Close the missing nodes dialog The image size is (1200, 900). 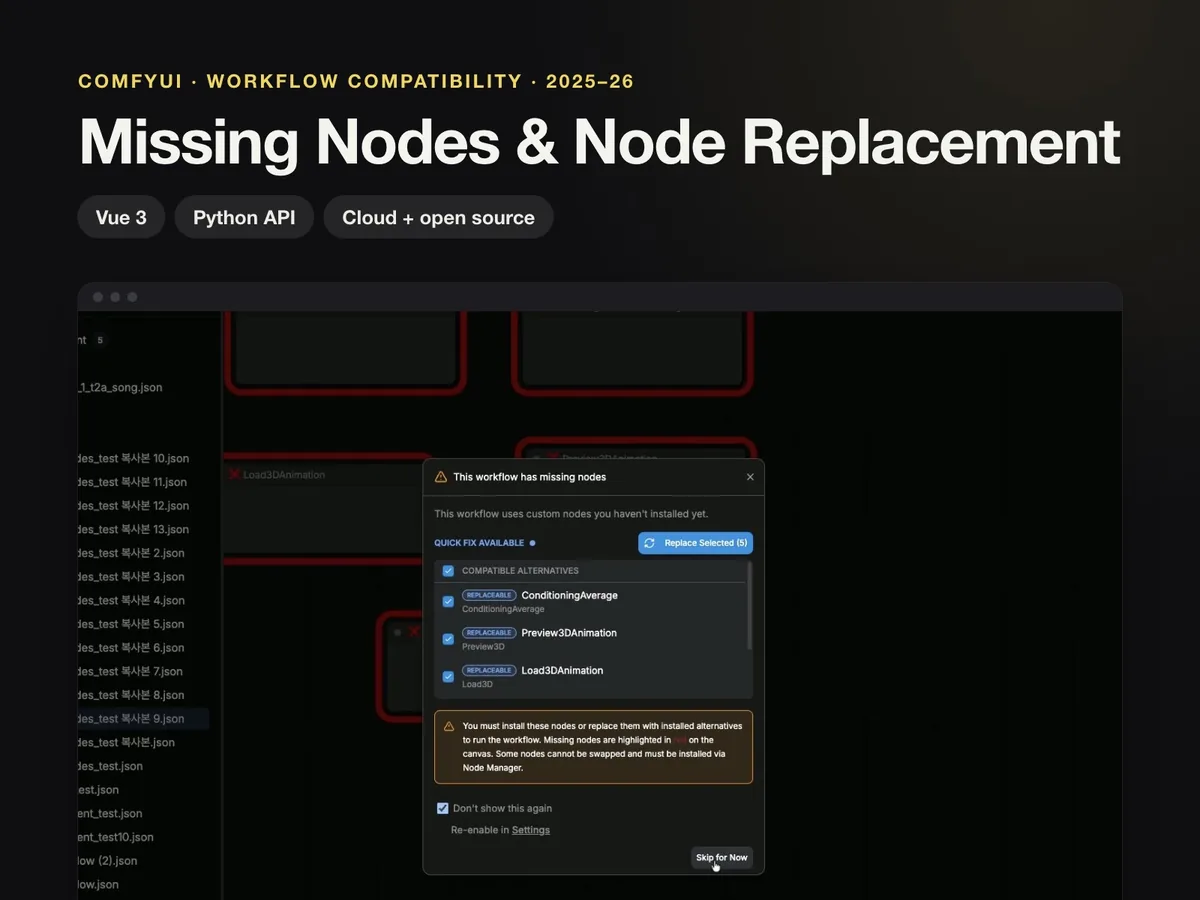(x=750, y=477)
